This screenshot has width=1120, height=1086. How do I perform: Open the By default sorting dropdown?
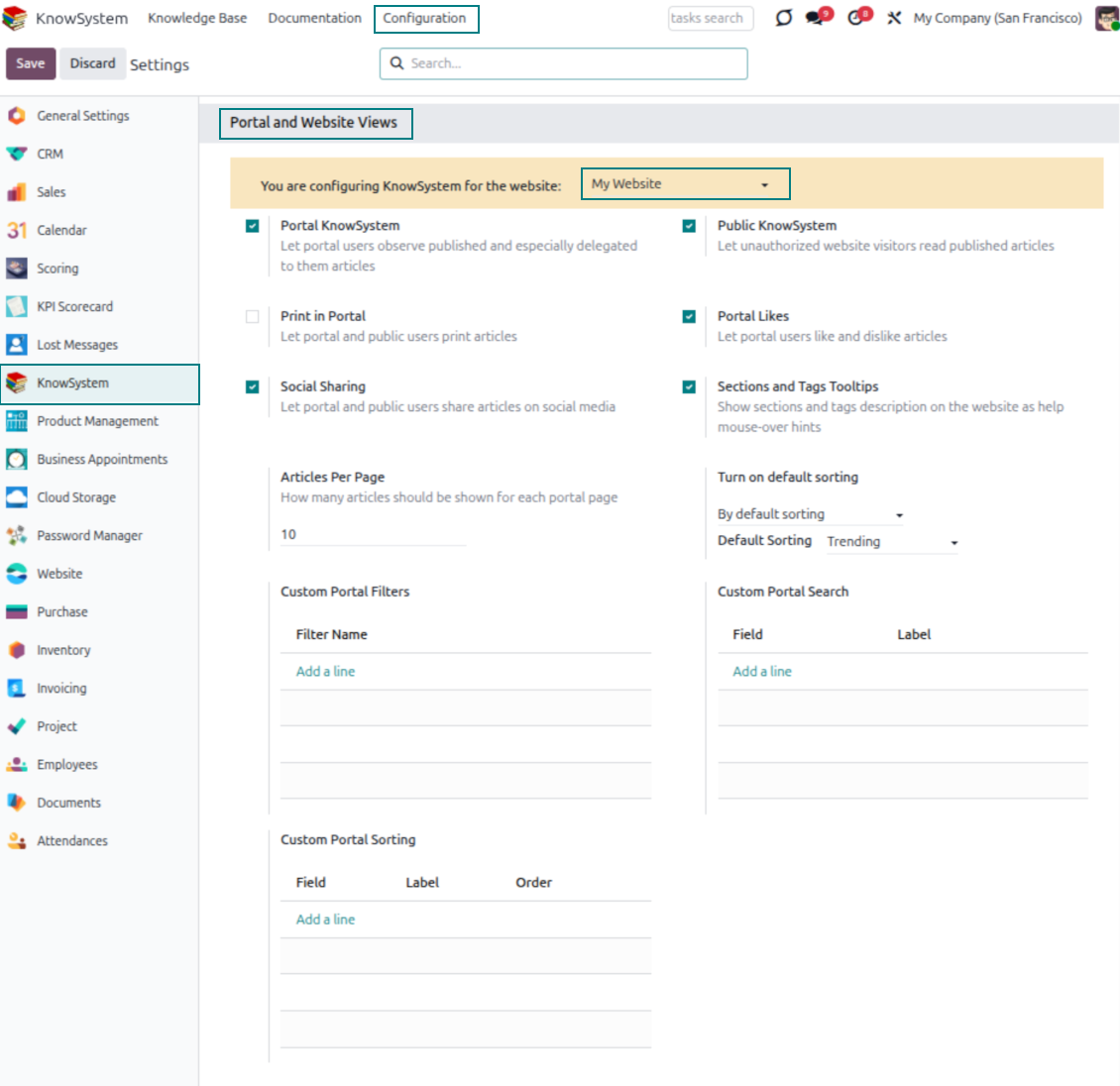[x=810, y=514]
